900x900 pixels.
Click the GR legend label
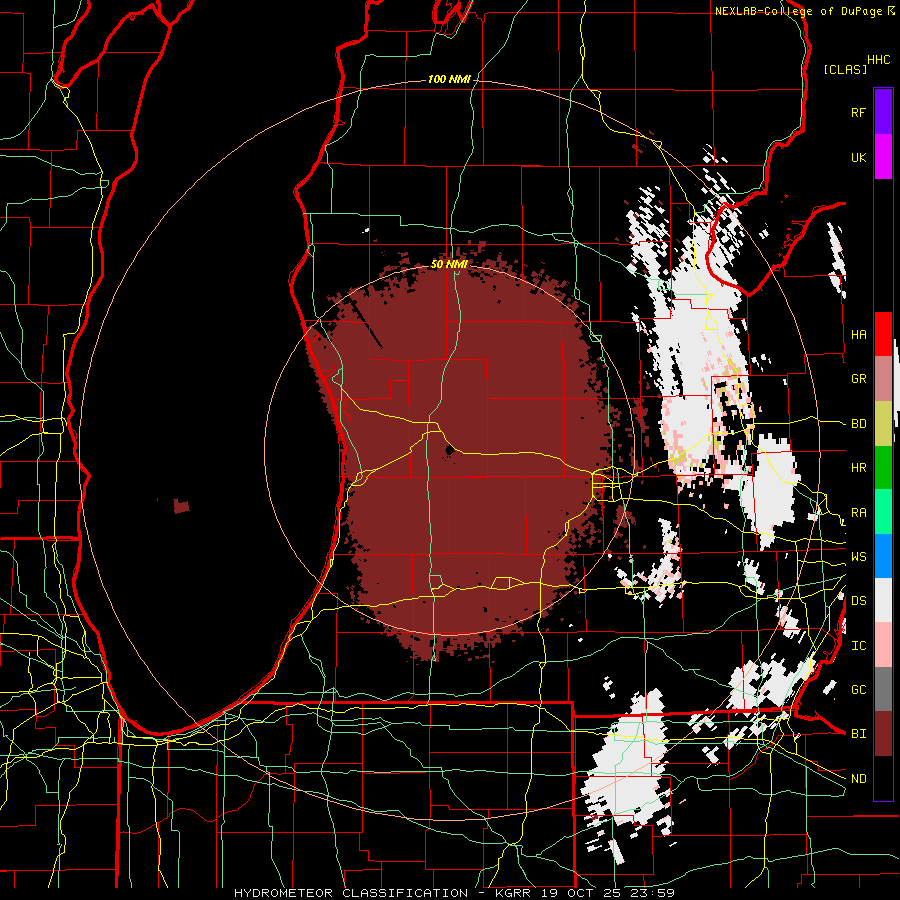tap(858, 379)
